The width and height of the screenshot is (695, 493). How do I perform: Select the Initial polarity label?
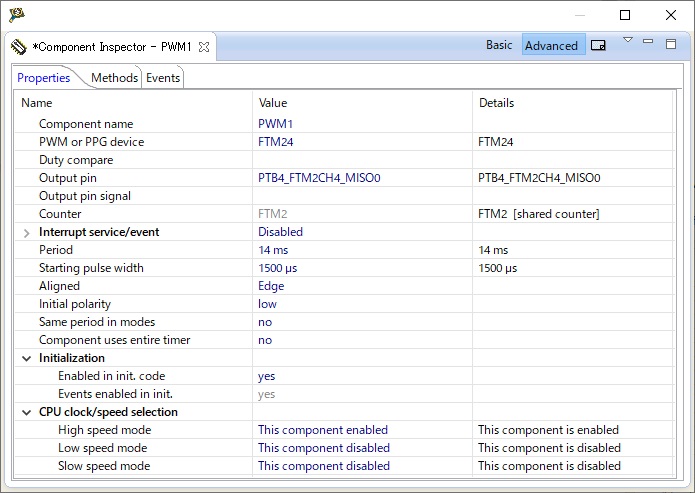[x=74, y=304]
